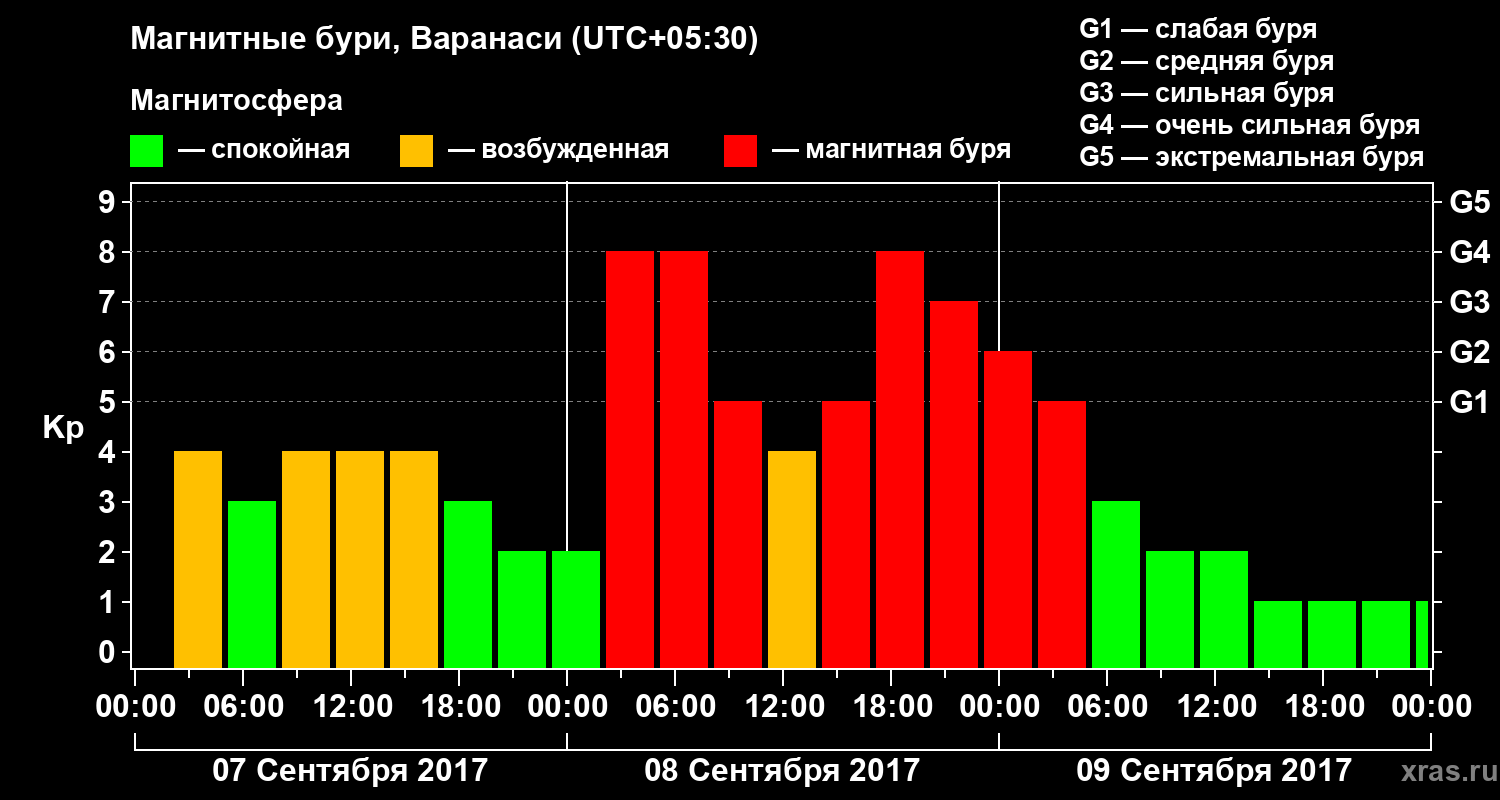Click the '— возбужденная' legend label
The width and height of the screenshot is (1500, 800).
tap(558, 151)
